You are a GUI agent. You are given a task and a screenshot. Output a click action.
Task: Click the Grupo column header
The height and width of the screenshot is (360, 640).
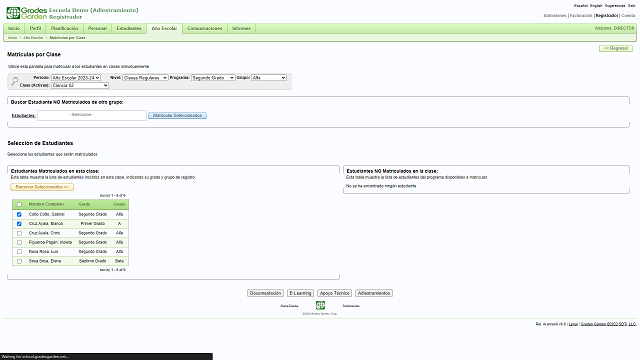[119, 204]
